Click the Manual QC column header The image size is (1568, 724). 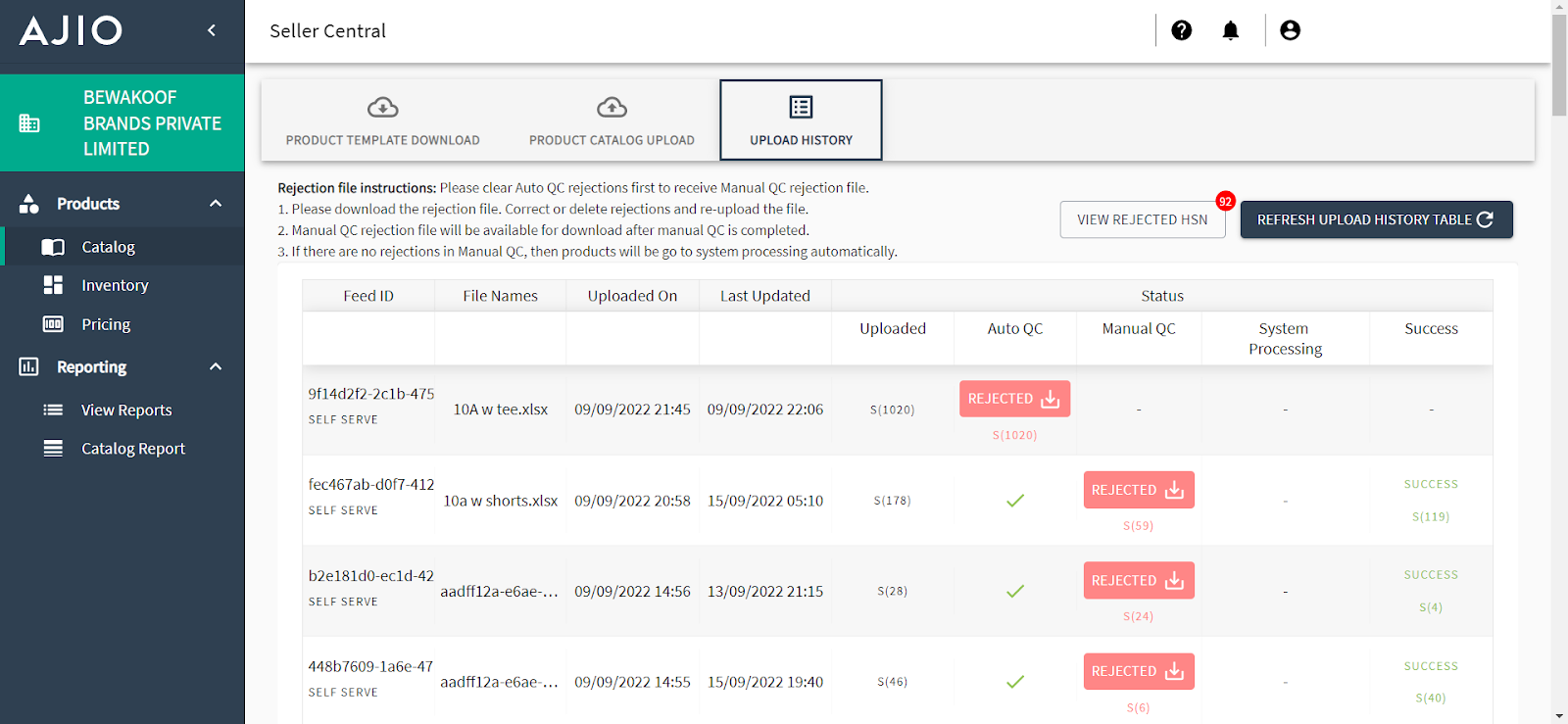pyautogui.click(x=1139, y=329)
